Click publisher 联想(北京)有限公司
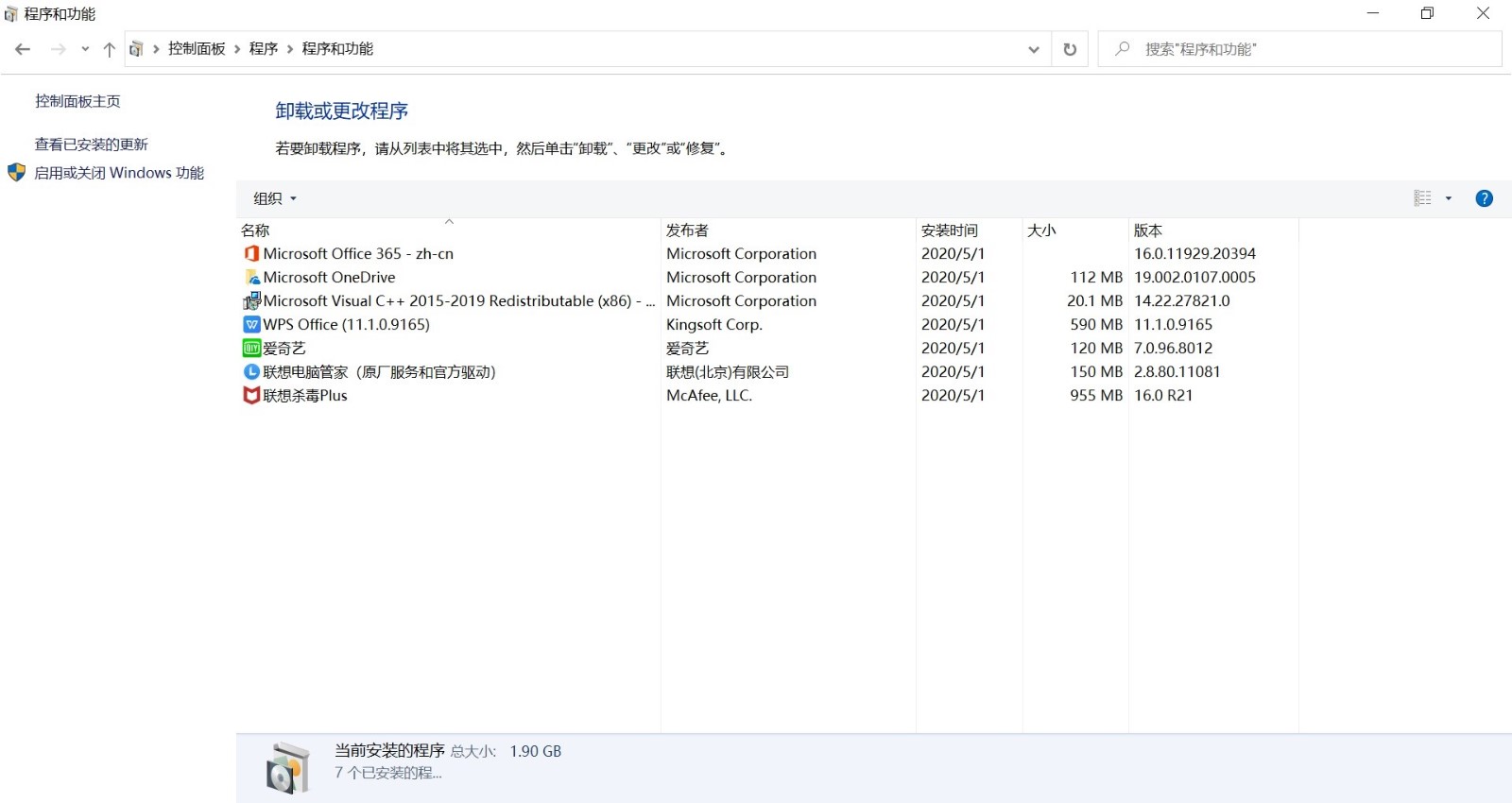Image resolution: width=1512 pixels, height=803 pixels. [x=728, y=372]
